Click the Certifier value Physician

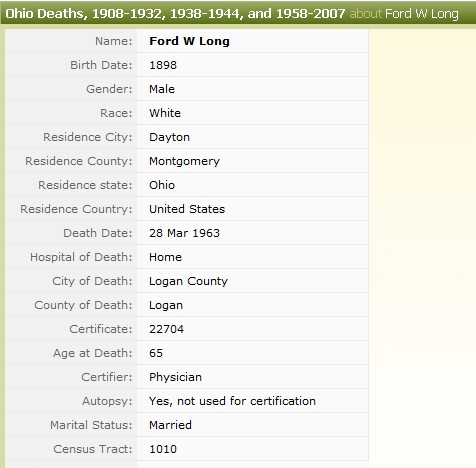point(176,378)
